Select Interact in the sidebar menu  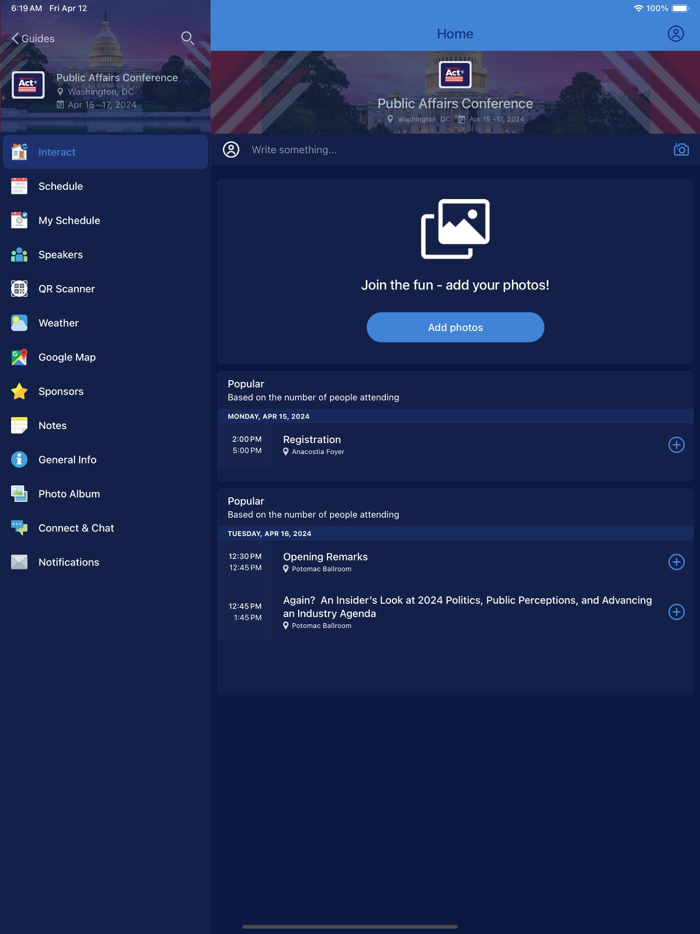tap(105, 152)
